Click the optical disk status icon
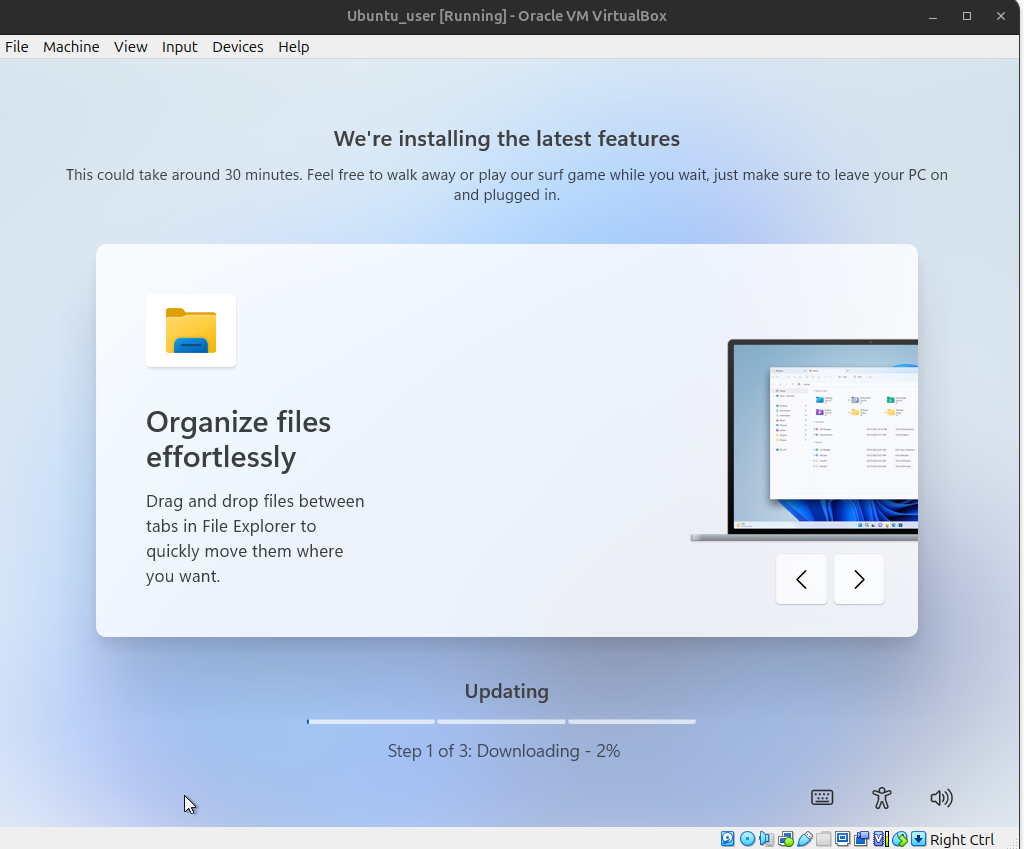1024x849 pixels. pos(747,839)
